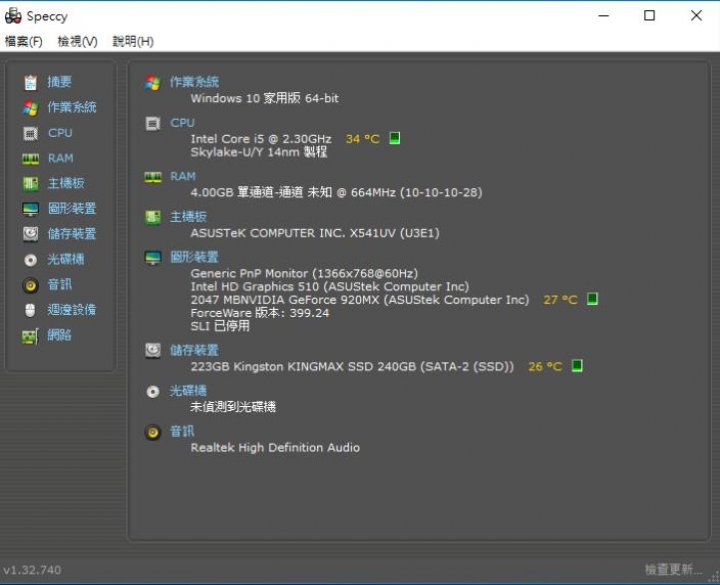The image size is (720, 585).
Task: Click the CPU icon in summary panel
Action: 152,123
